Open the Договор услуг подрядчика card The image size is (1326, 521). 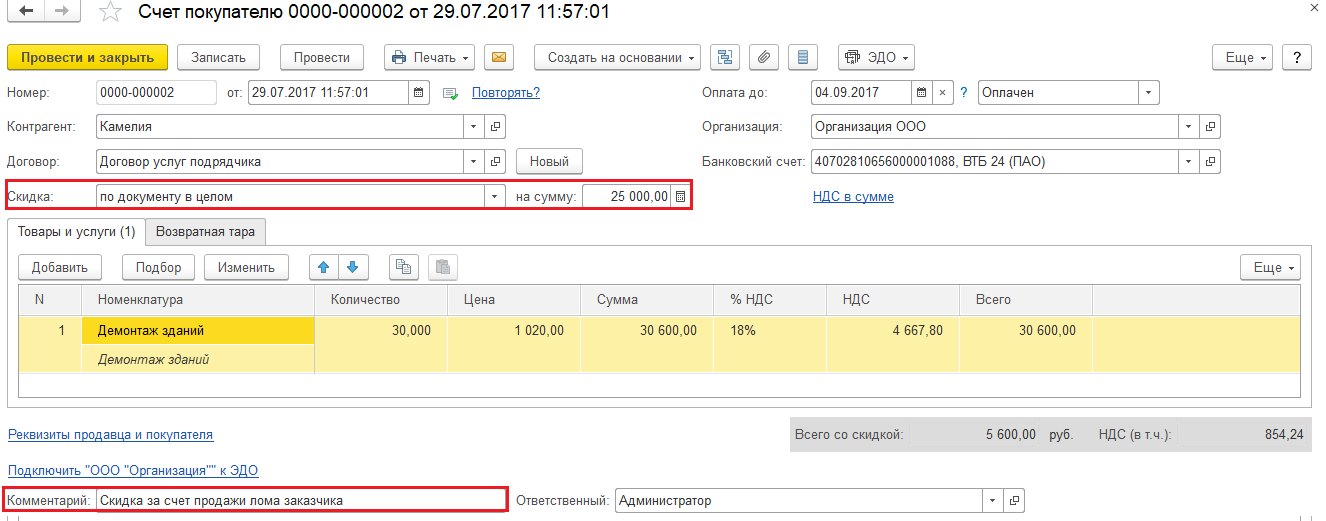[495, 161]
